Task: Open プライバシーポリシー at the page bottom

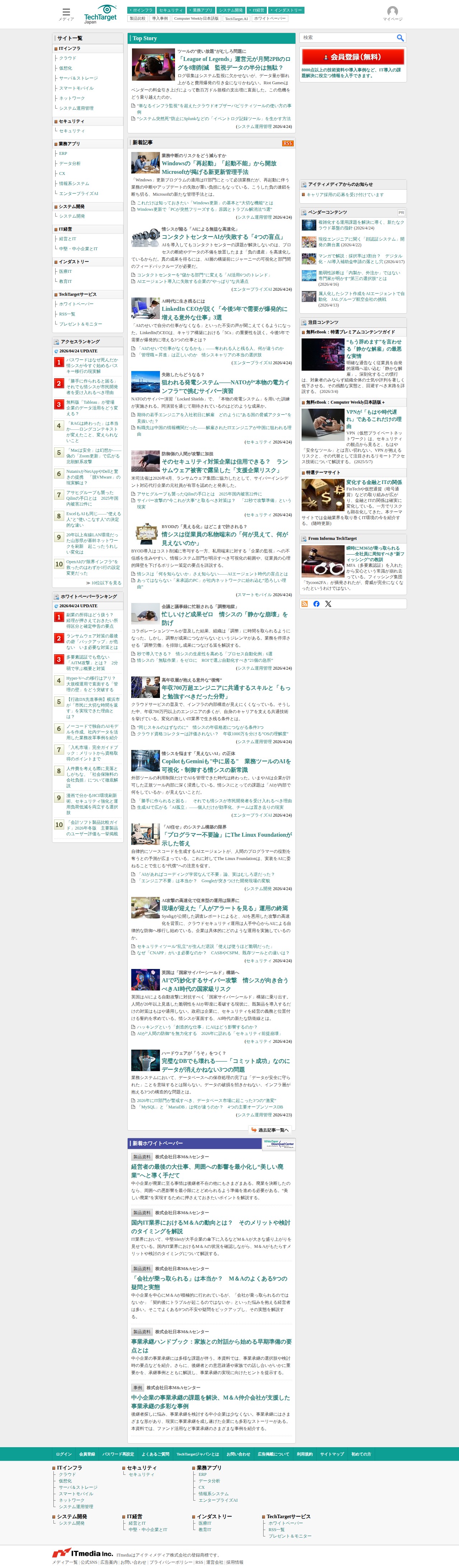Action: (171, 1562)
